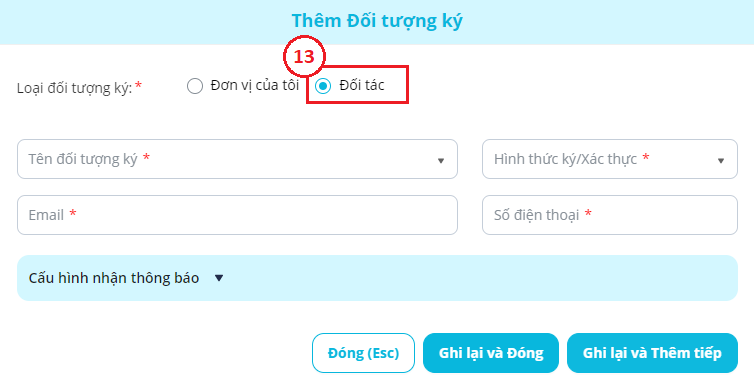
Task: Click the red asterisk after "Số điện thoại"
Action: click(588, 212)
